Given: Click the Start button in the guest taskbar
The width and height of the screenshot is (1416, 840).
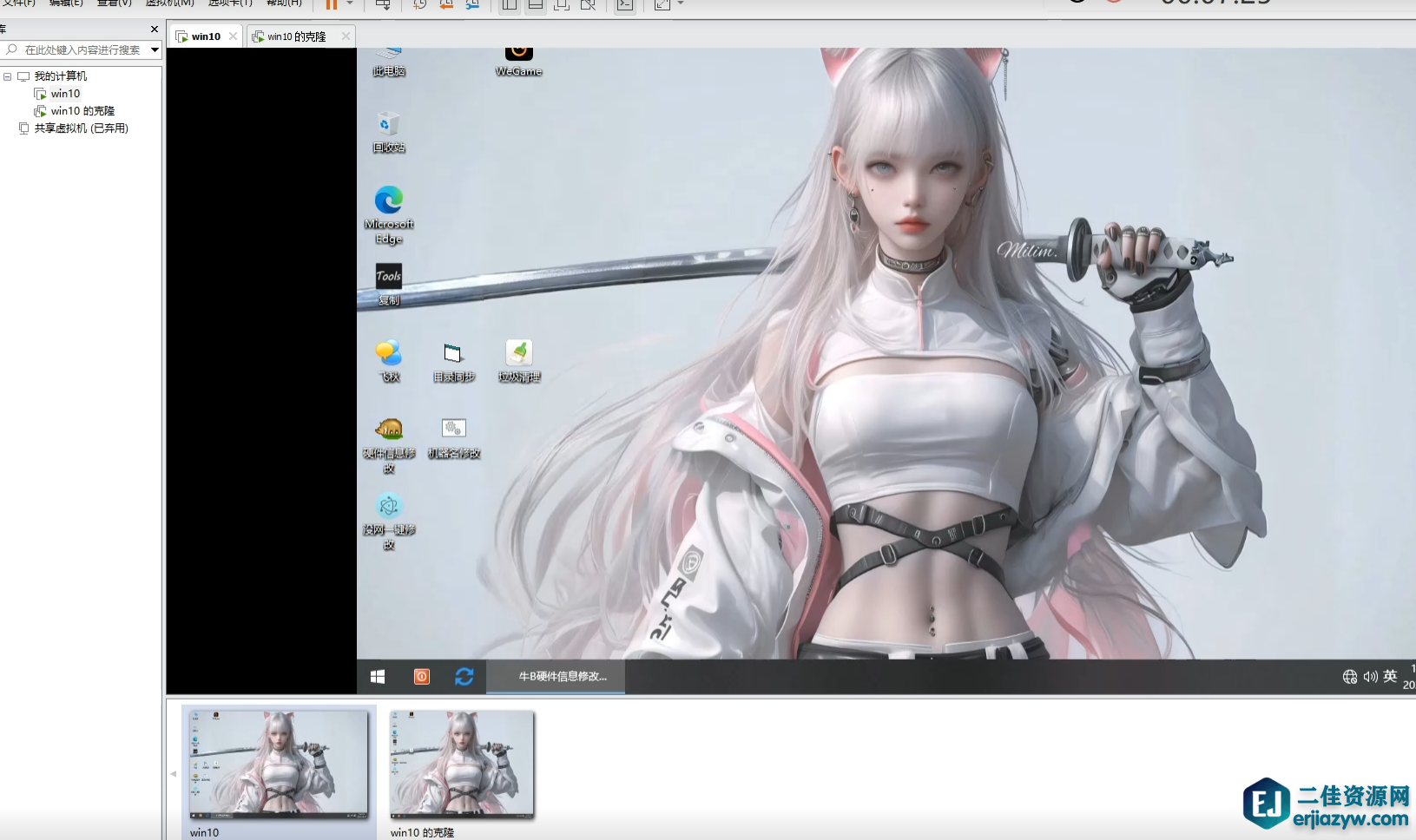Looking at the screenshot, I should [378, 676].
